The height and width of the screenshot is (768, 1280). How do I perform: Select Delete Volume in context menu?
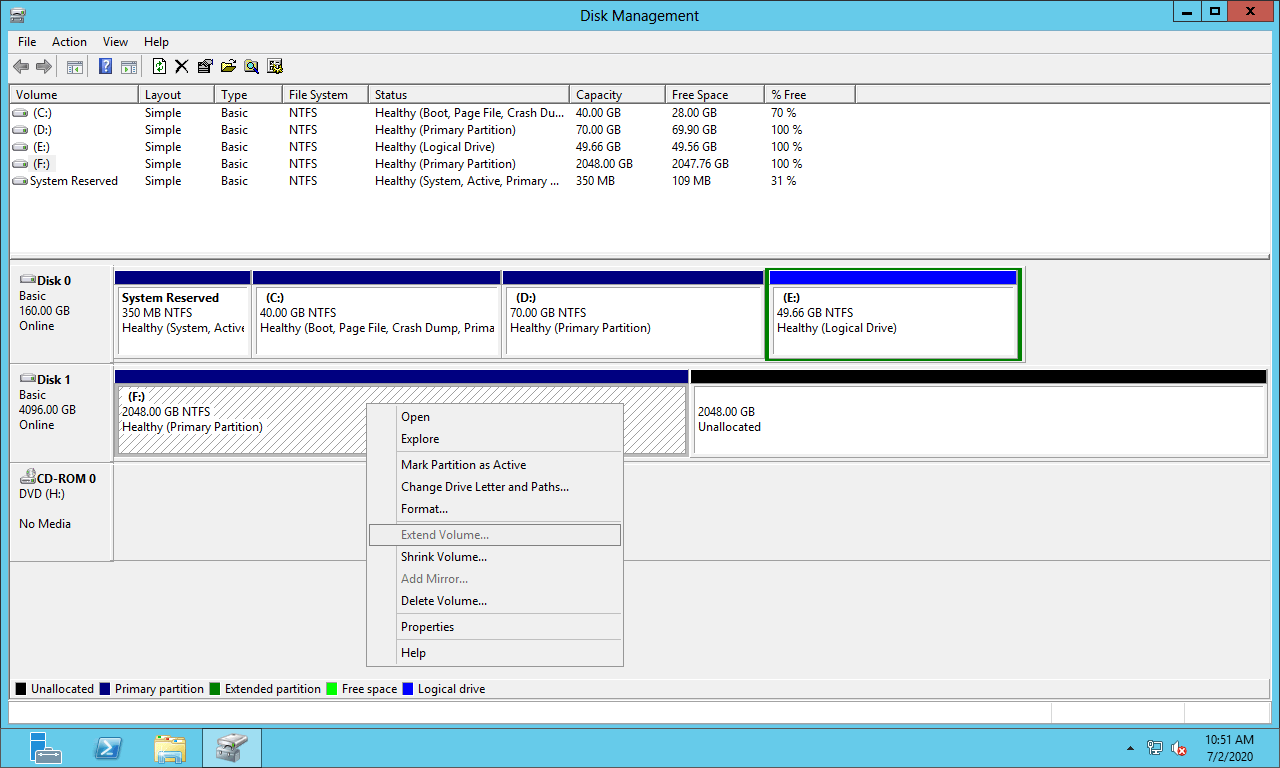[x=443, y=601]
